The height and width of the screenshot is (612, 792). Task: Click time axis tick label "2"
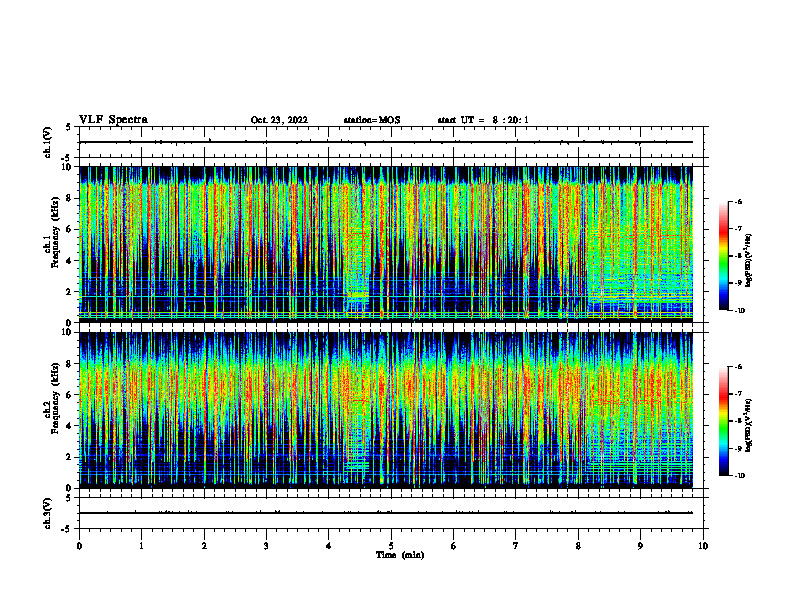[204, 546]
